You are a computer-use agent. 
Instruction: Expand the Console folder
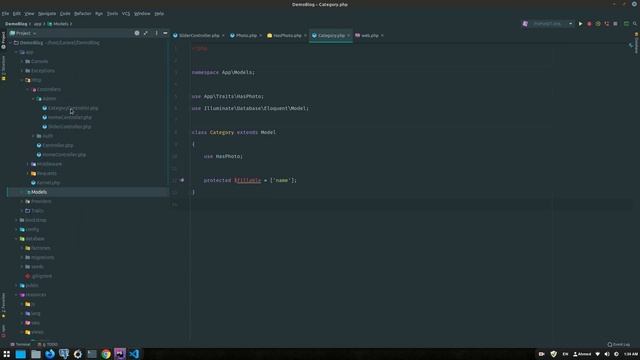click(22, 62)
